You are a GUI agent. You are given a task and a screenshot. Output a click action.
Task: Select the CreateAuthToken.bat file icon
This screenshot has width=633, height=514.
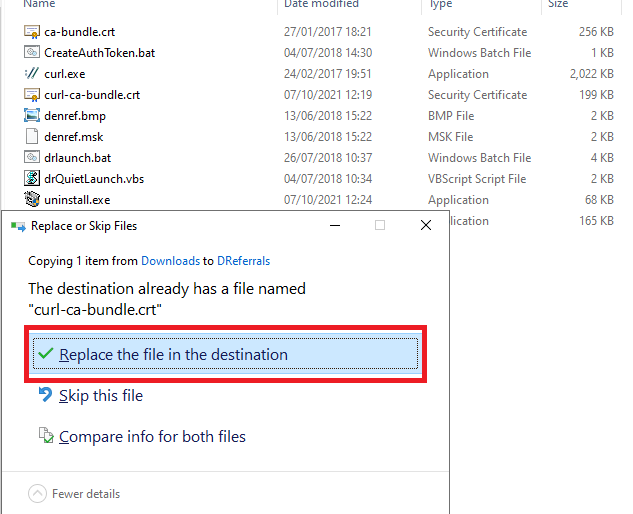(32, 53)
